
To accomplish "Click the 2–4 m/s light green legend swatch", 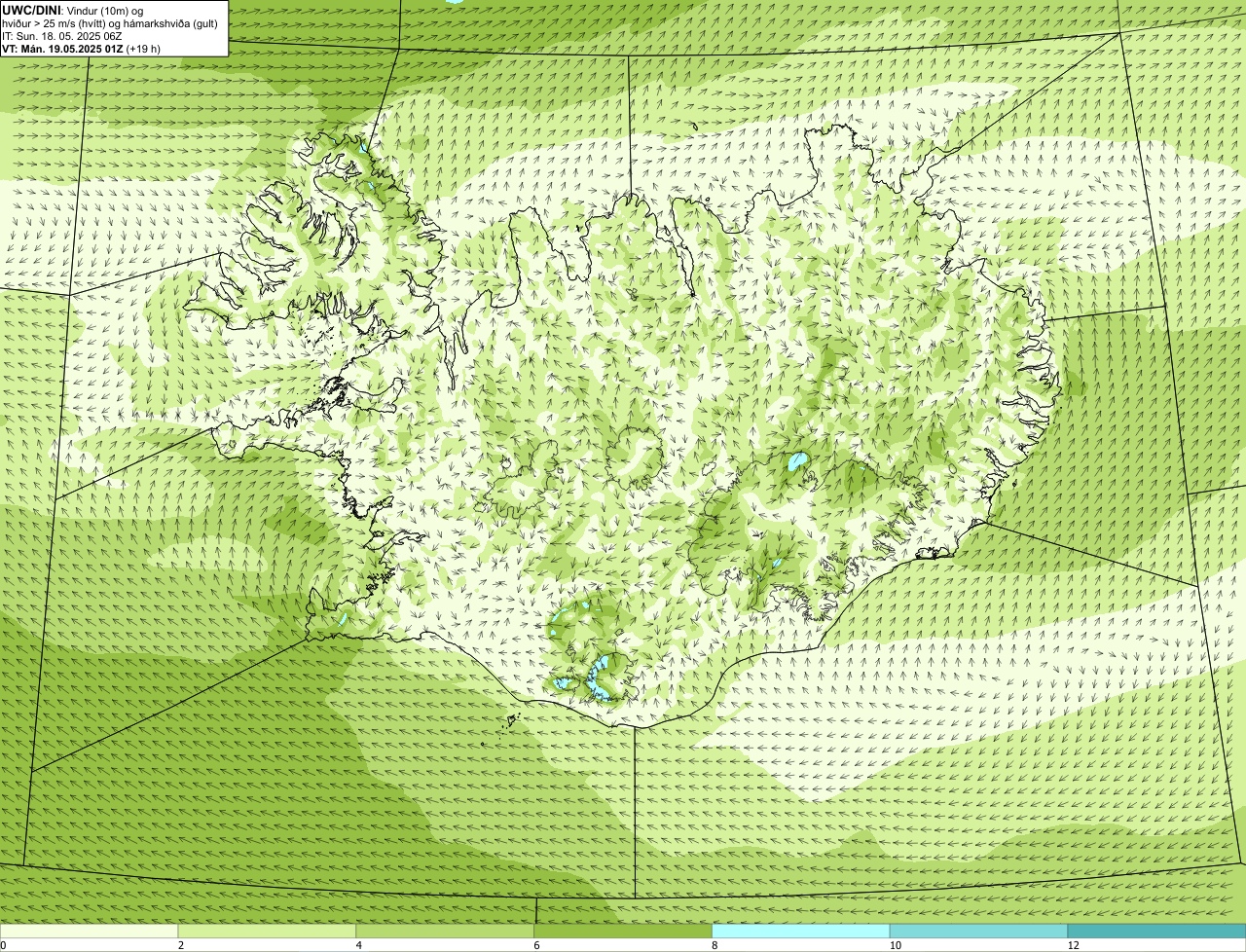I will click(x=268, y=931).
